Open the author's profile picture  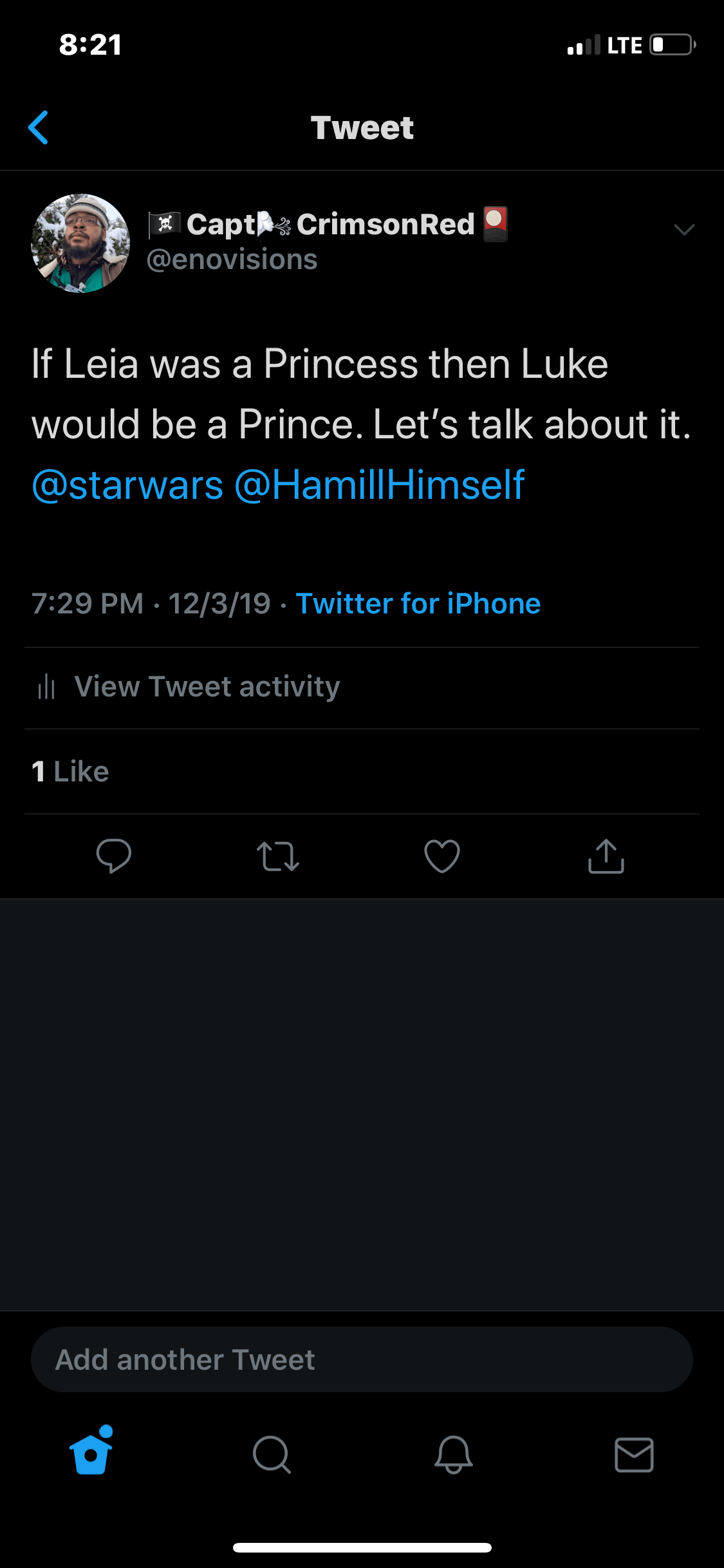(80, 243)
